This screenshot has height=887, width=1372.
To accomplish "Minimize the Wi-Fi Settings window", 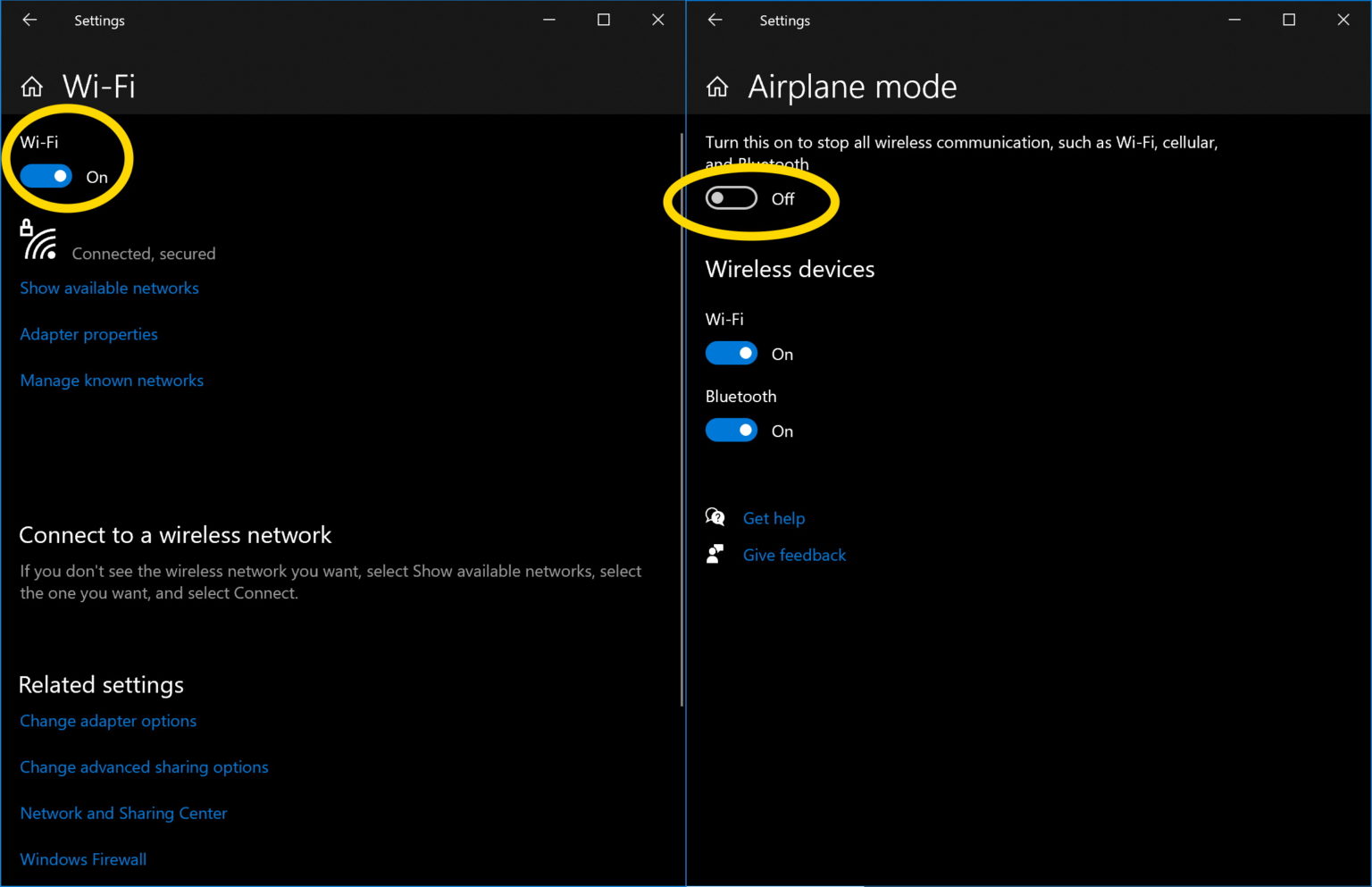I will point(549,20).
